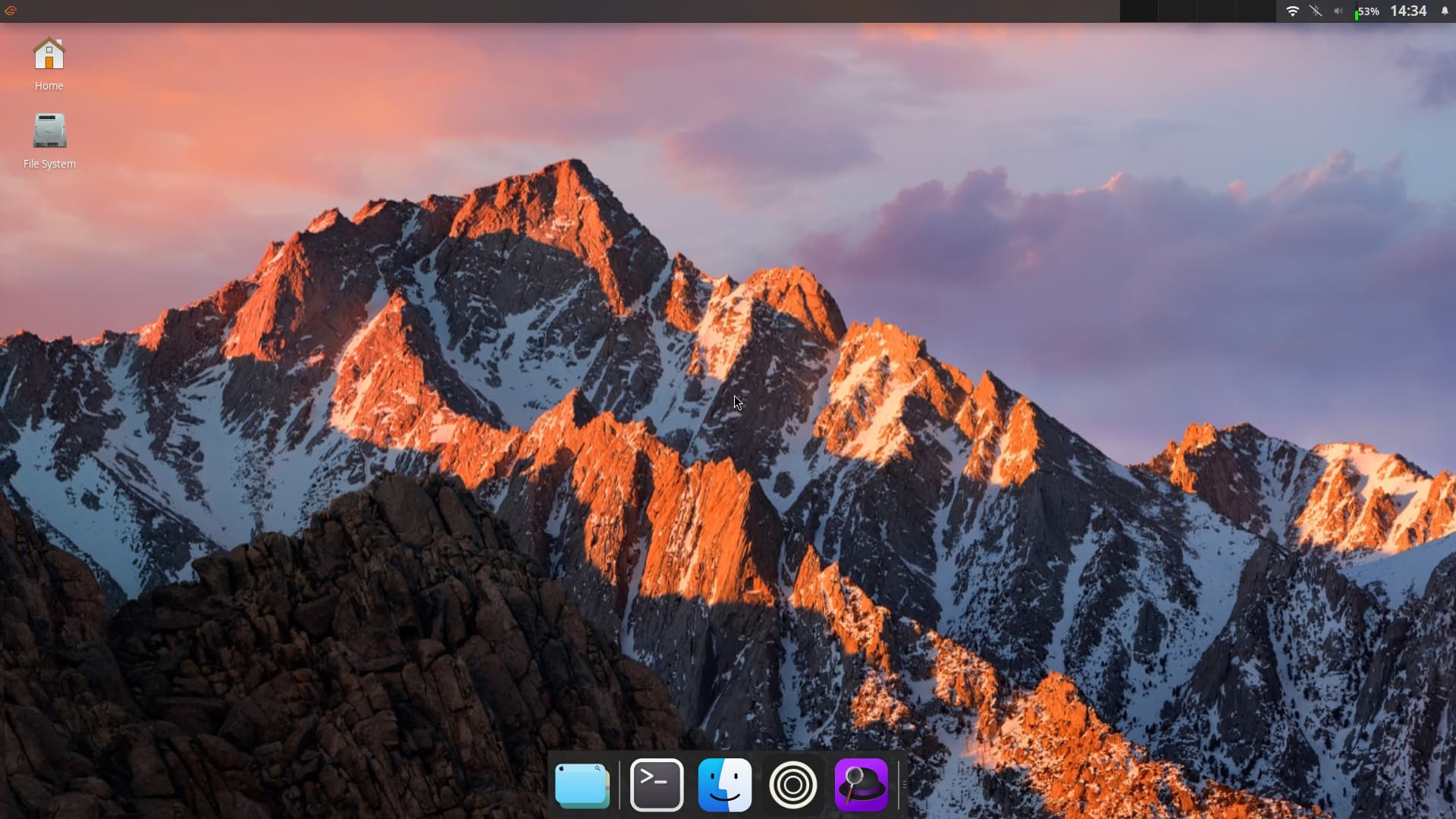Click the muted volume speaker icon
The width and height of the screenshot is (1456, 819).
click(1338, 11)
